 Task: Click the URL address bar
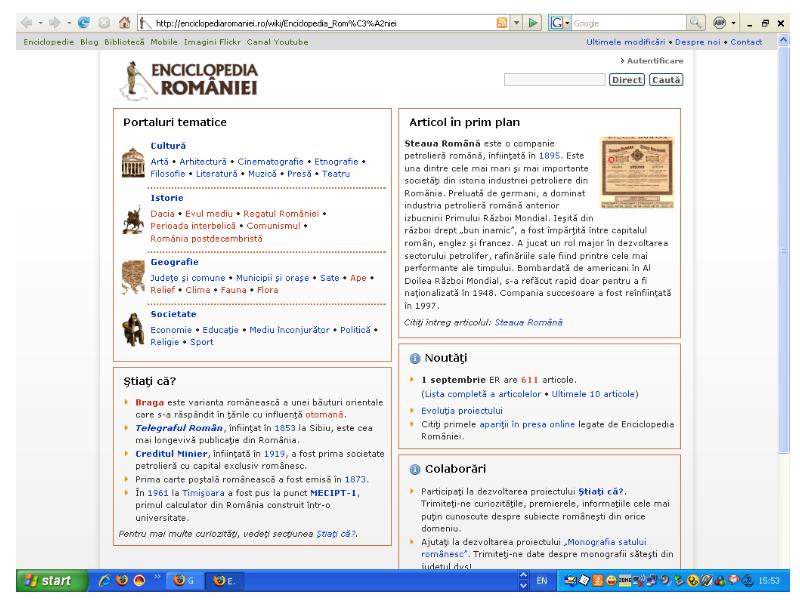point(324,23)
